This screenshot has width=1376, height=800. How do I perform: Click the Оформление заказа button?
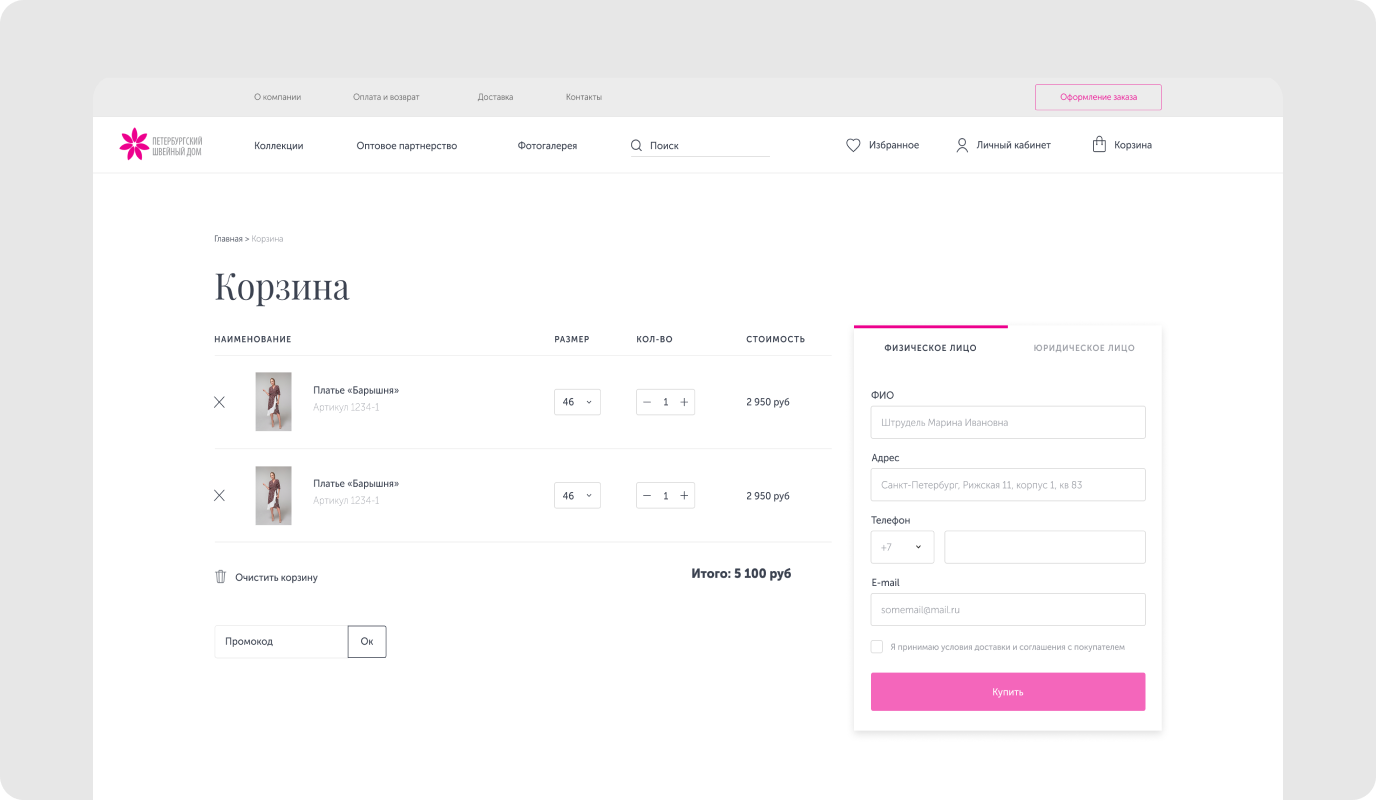[x=1098, y=97]
